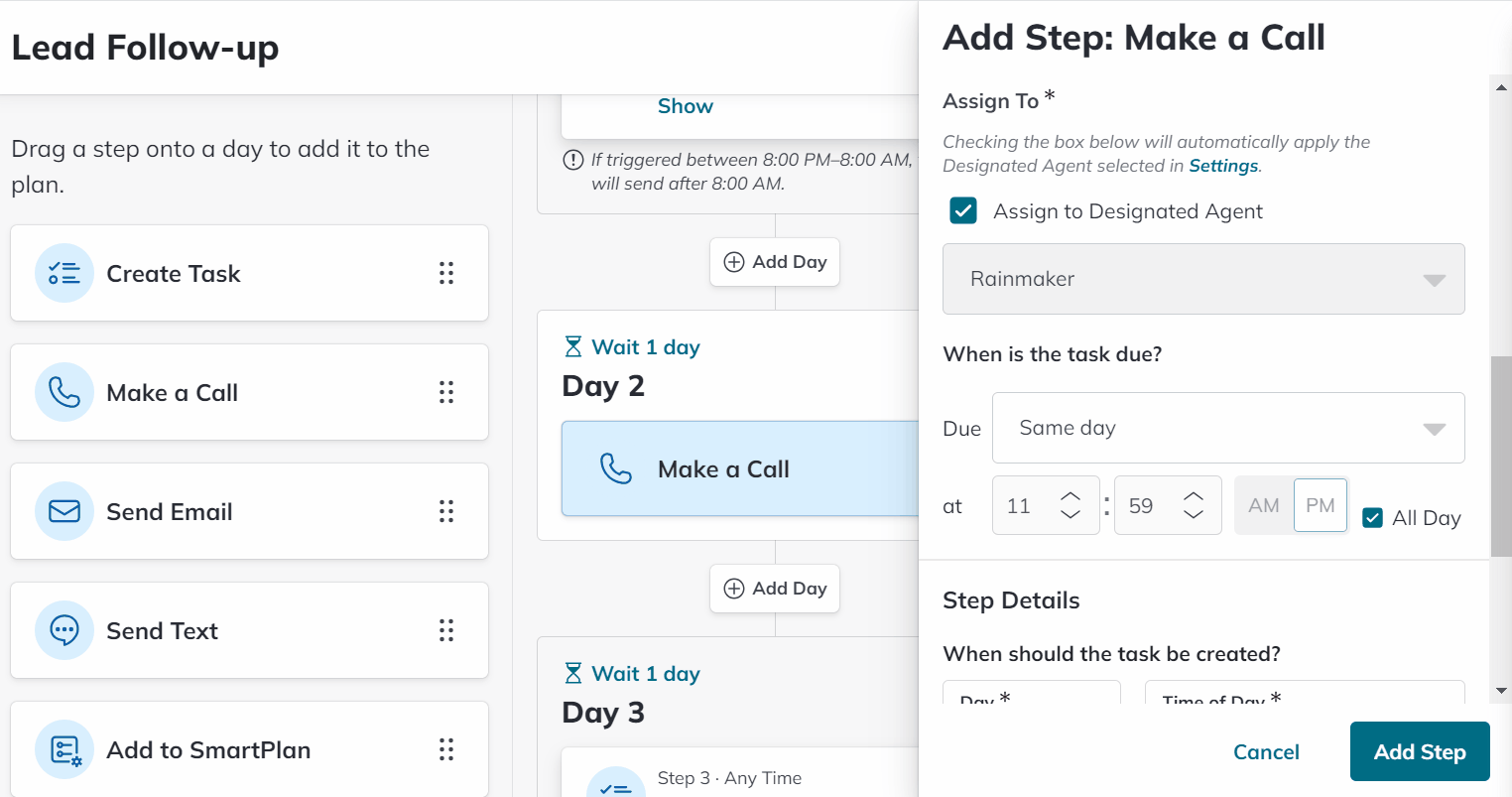The width and height of the screenshot is (1512, 797).
Task: Click the Send Text chat bubble icon
Action: coord(64,630)
